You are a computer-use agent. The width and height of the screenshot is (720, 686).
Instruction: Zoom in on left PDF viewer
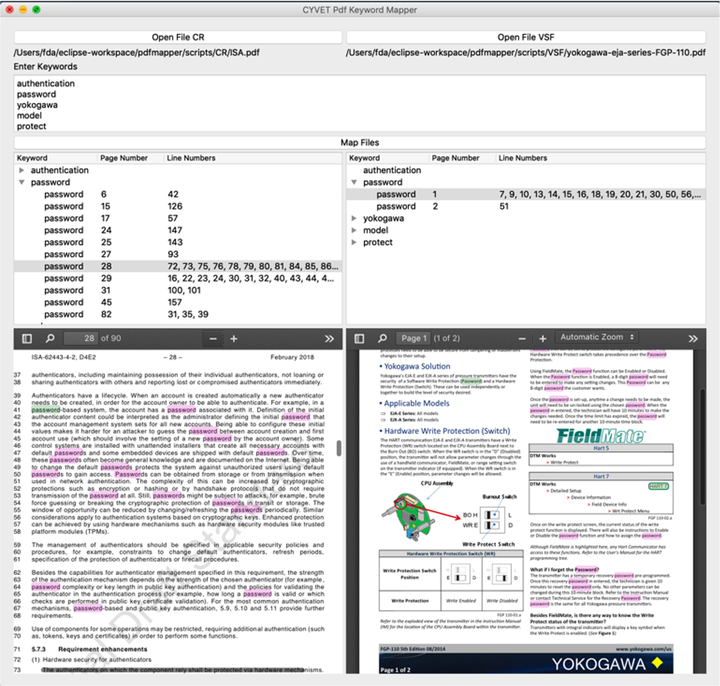tap(234, 339)
